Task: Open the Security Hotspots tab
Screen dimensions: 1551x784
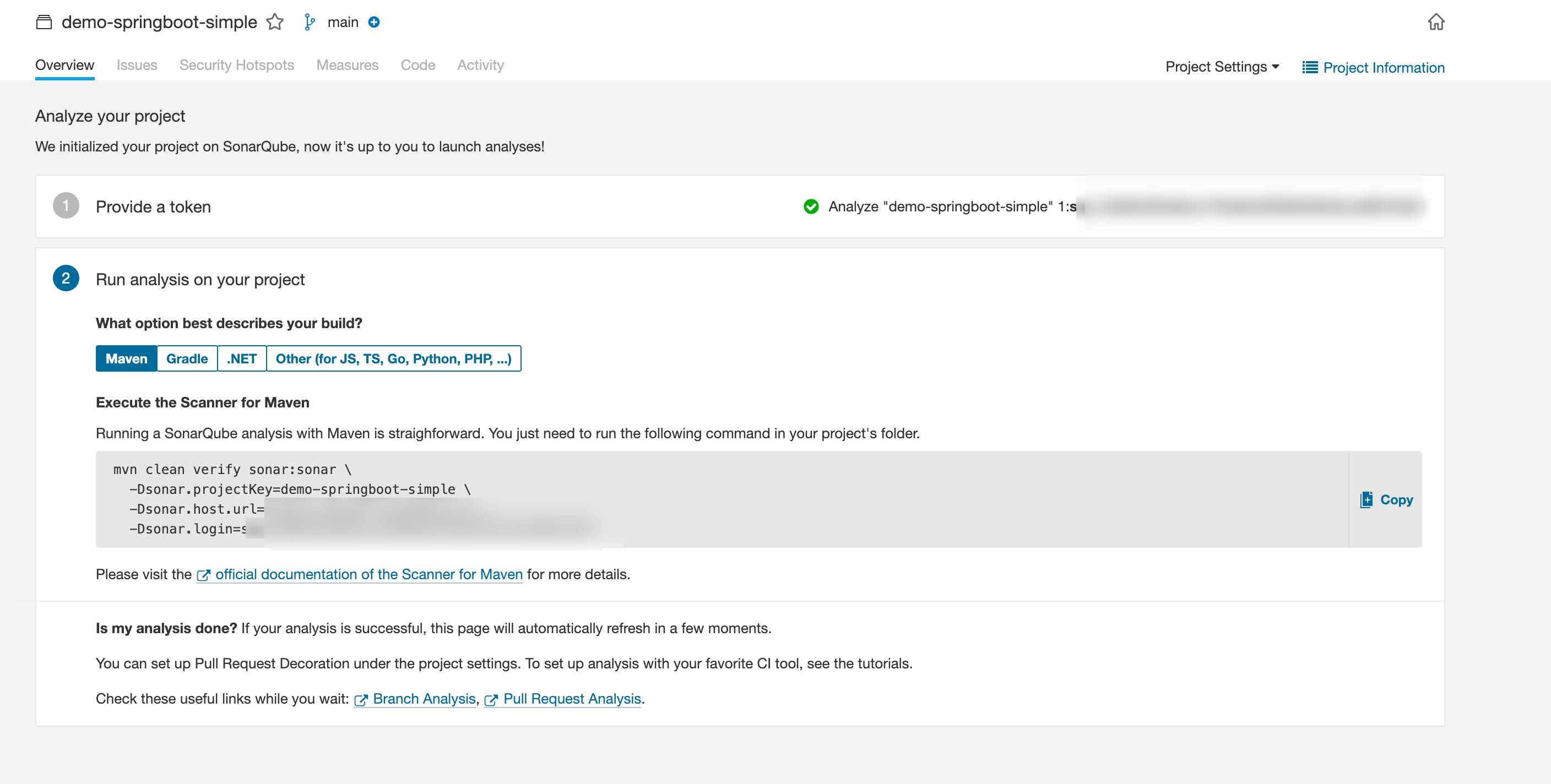Action: tap(237, 65)
